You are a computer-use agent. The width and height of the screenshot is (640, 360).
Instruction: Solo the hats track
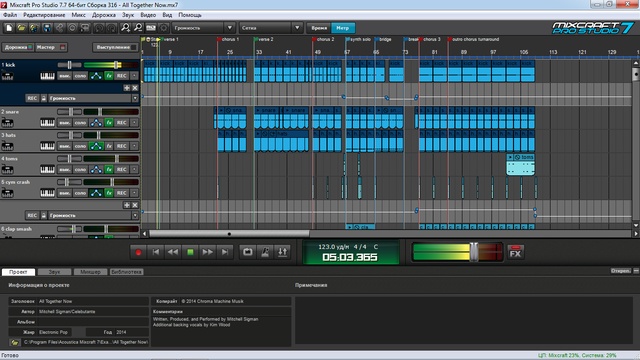[80, 146]
